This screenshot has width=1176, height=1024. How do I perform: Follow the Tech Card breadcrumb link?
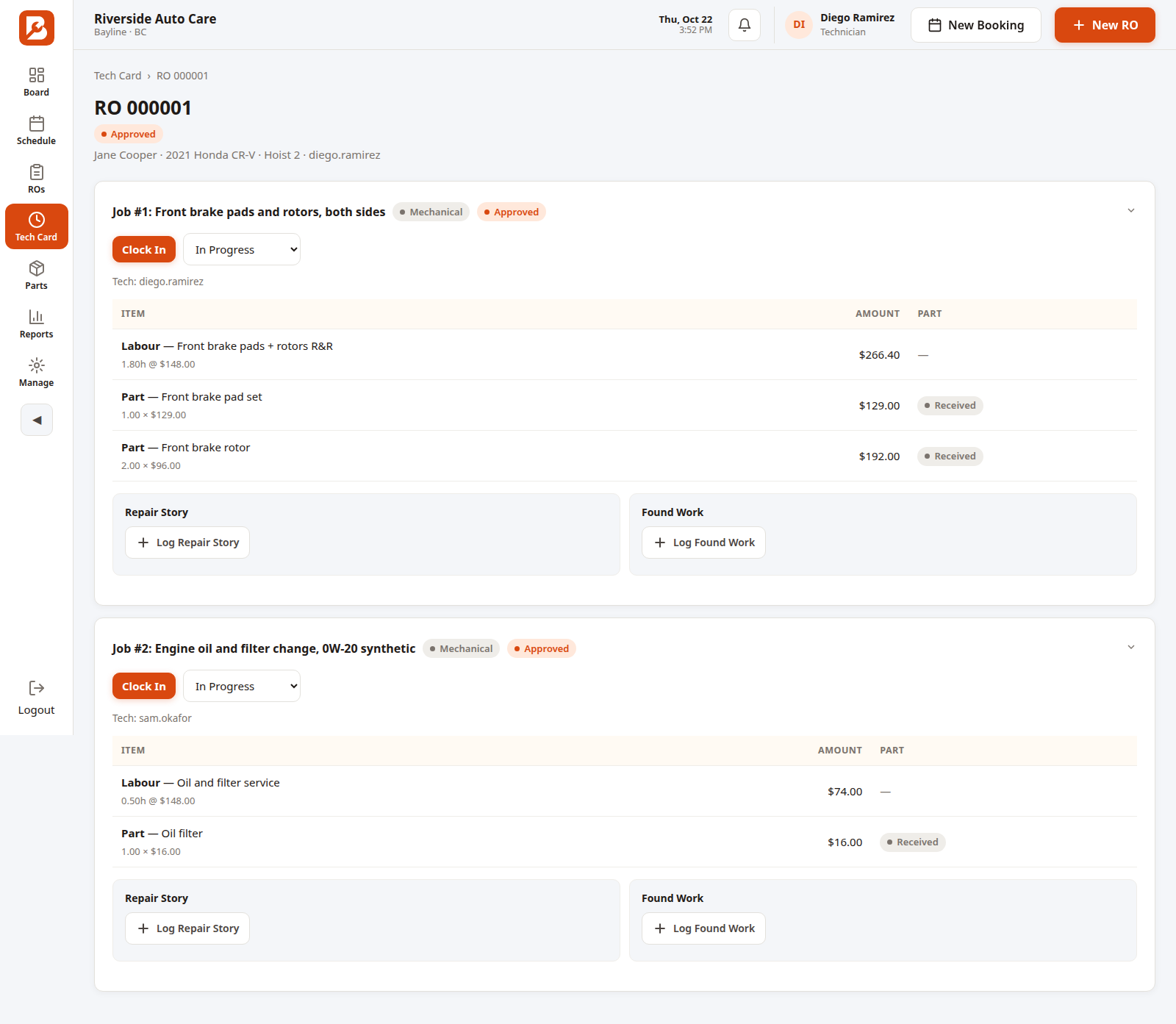pyautogui.click(x=118, y=76)
